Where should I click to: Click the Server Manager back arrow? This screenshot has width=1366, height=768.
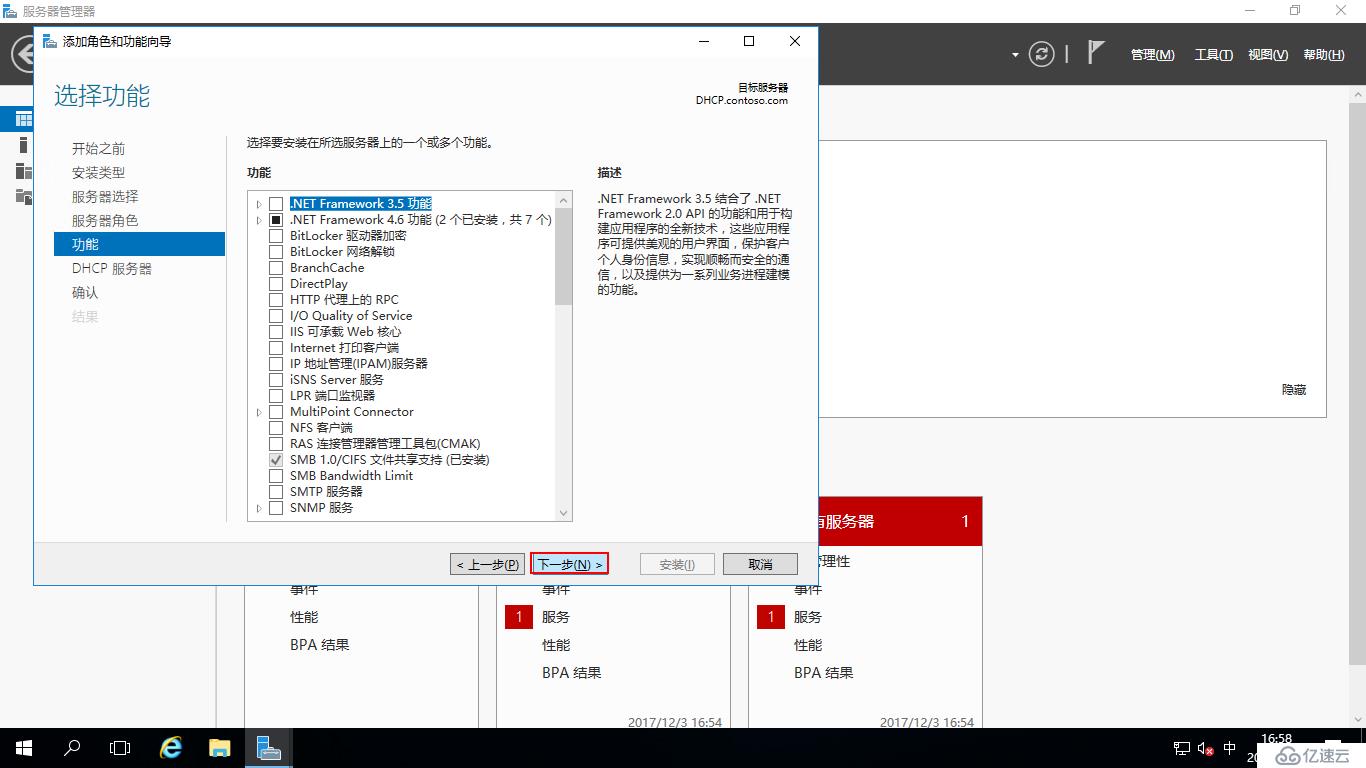(x=22, y=54)
